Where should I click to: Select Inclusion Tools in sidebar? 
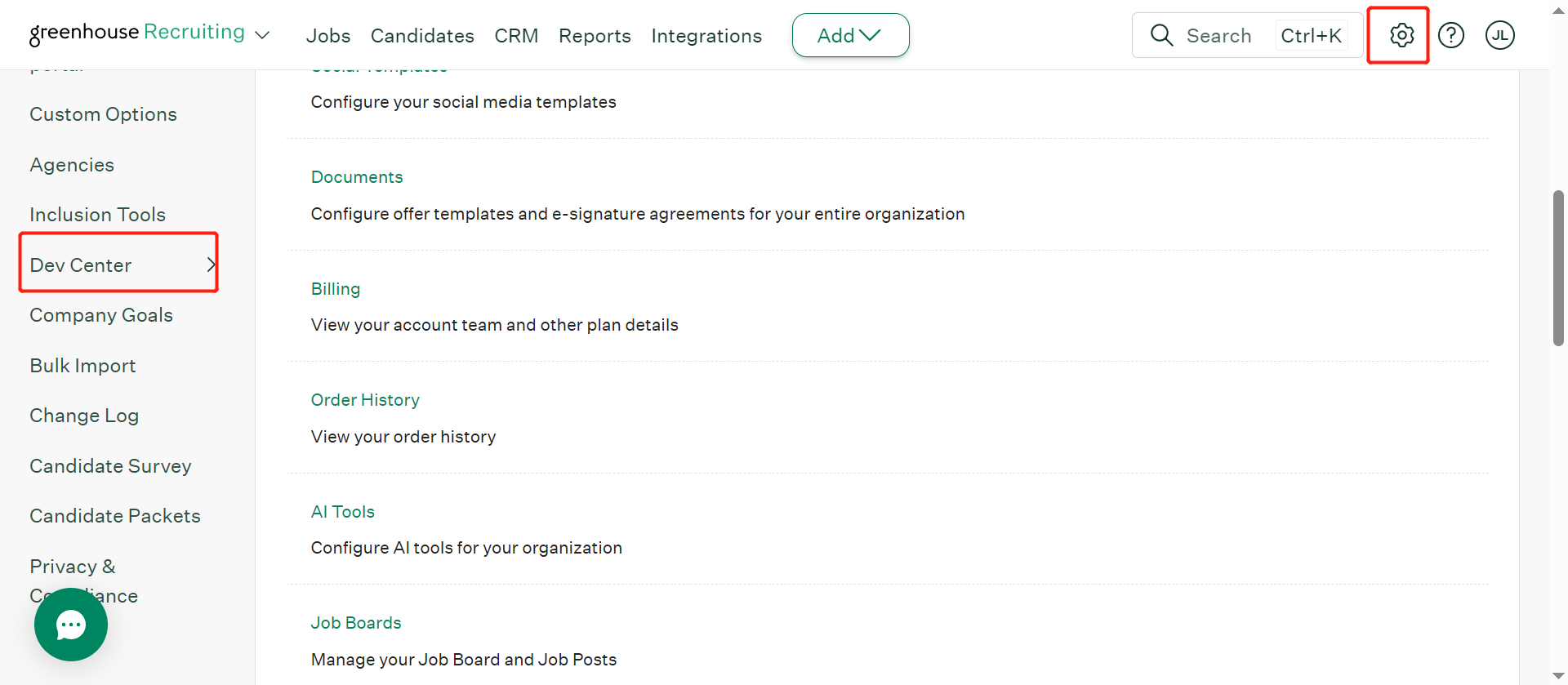(98, 215)
